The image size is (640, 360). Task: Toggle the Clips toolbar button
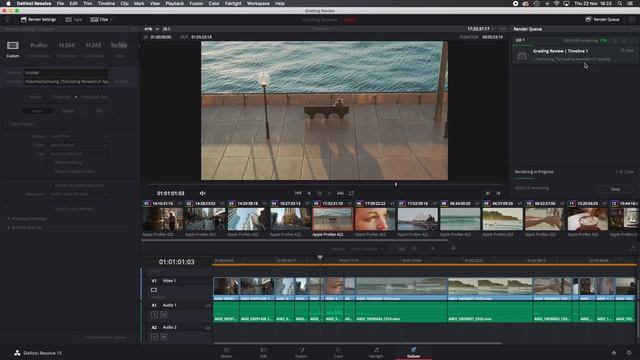[x=100, y=20]
